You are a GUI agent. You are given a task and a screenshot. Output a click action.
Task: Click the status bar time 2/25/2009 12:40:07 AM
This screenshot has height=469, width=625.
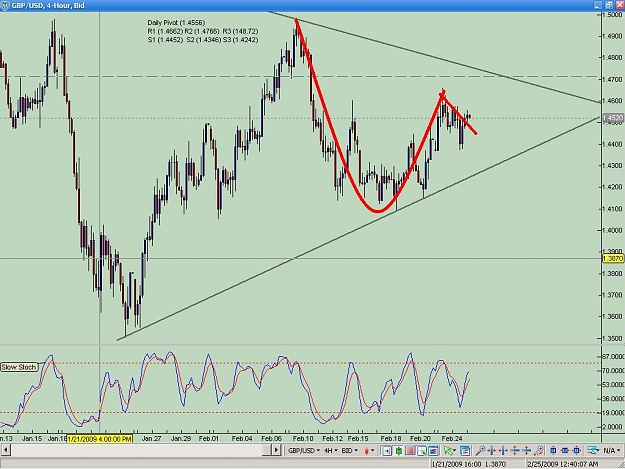(563, 464)
